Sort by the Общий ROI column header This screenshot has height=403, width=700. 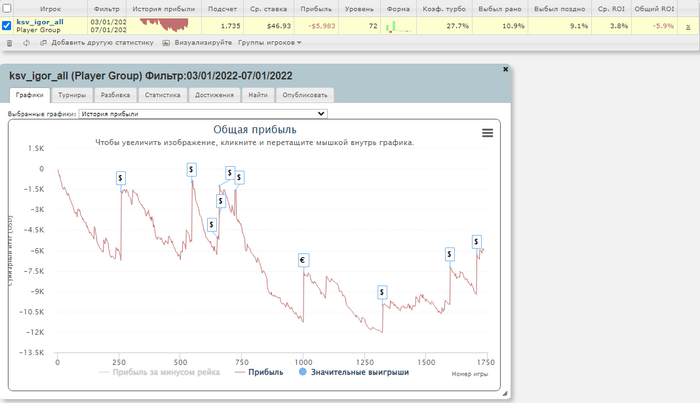[x=654, y=8]
